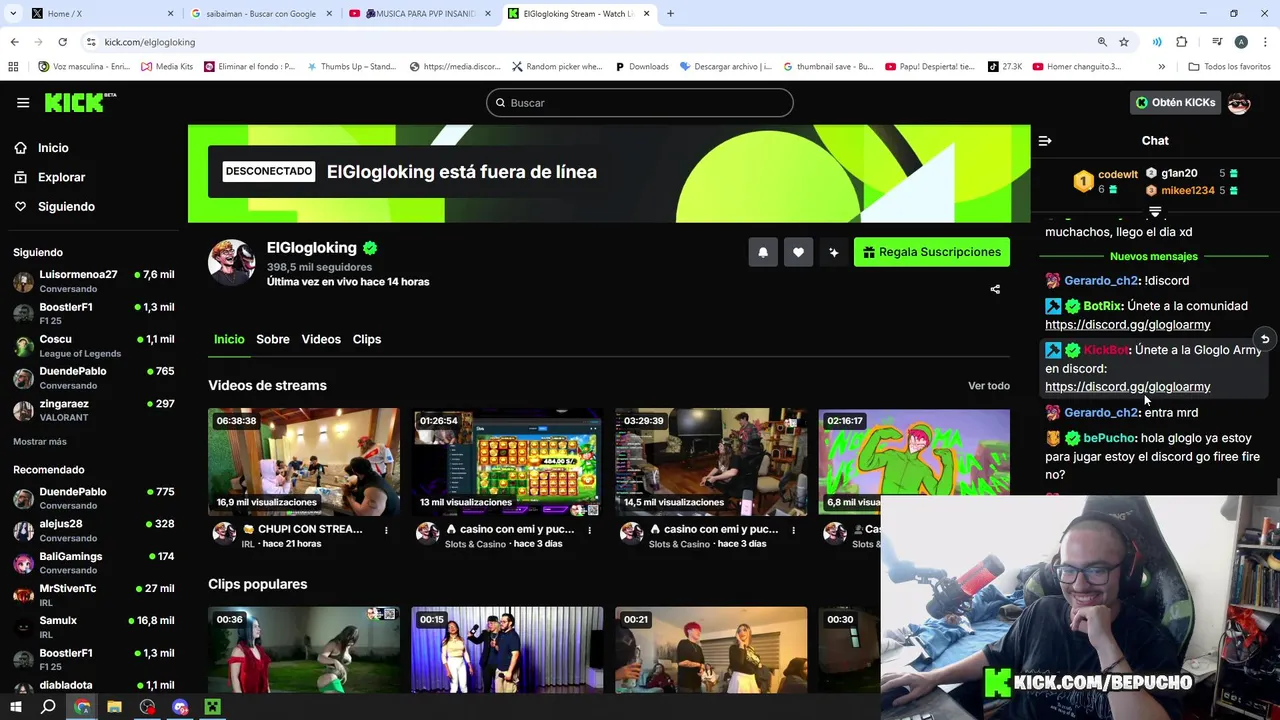Click the address bar URL
The image size is (1280, 720).
tap(150, 42)
